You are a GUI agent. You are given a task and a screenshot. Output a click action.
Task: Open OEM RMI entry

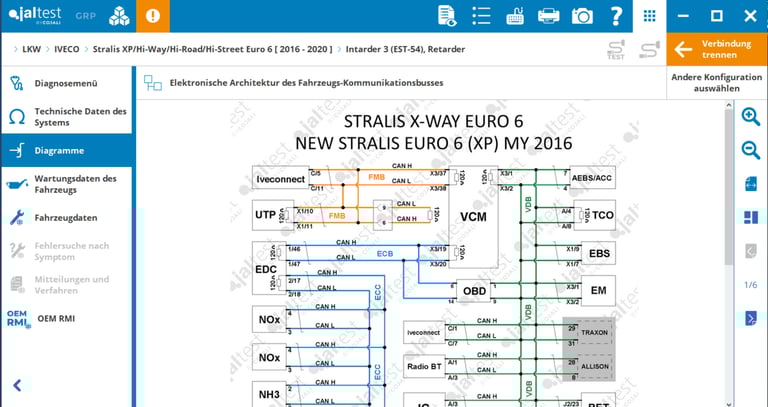[x=66, y=318]
